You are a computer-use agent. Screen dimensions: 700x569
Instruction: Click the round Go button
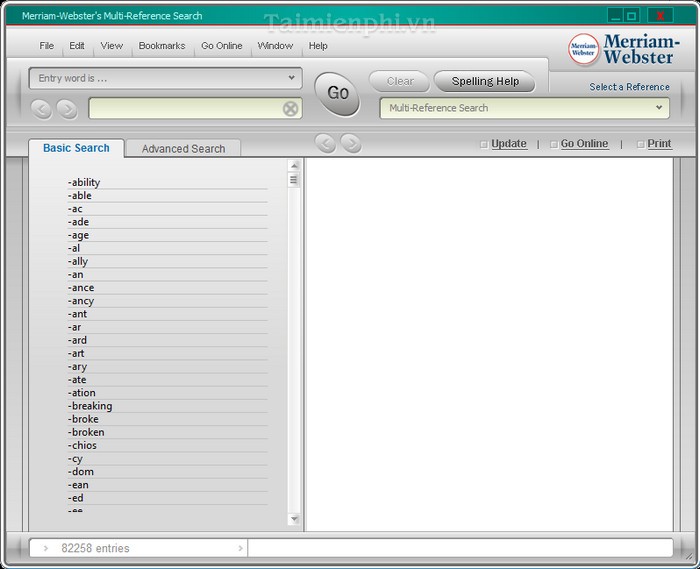pyautogui.click(x=338, y=93)
